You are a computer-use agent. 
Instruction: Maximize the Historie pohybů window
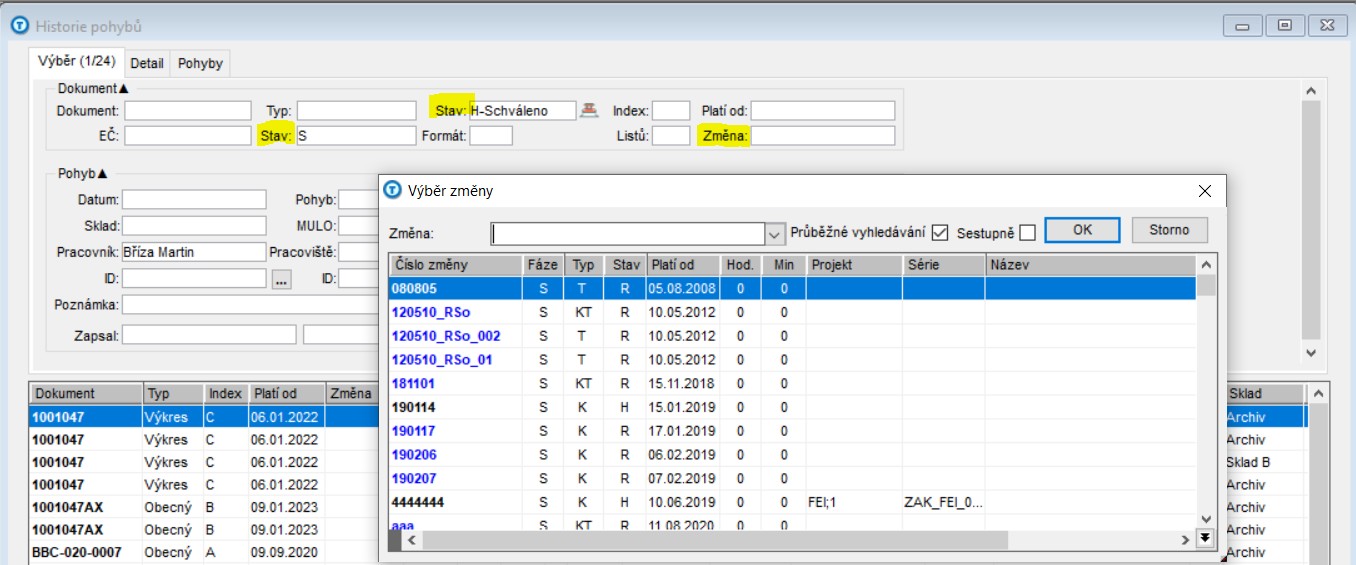(1284, 25)
